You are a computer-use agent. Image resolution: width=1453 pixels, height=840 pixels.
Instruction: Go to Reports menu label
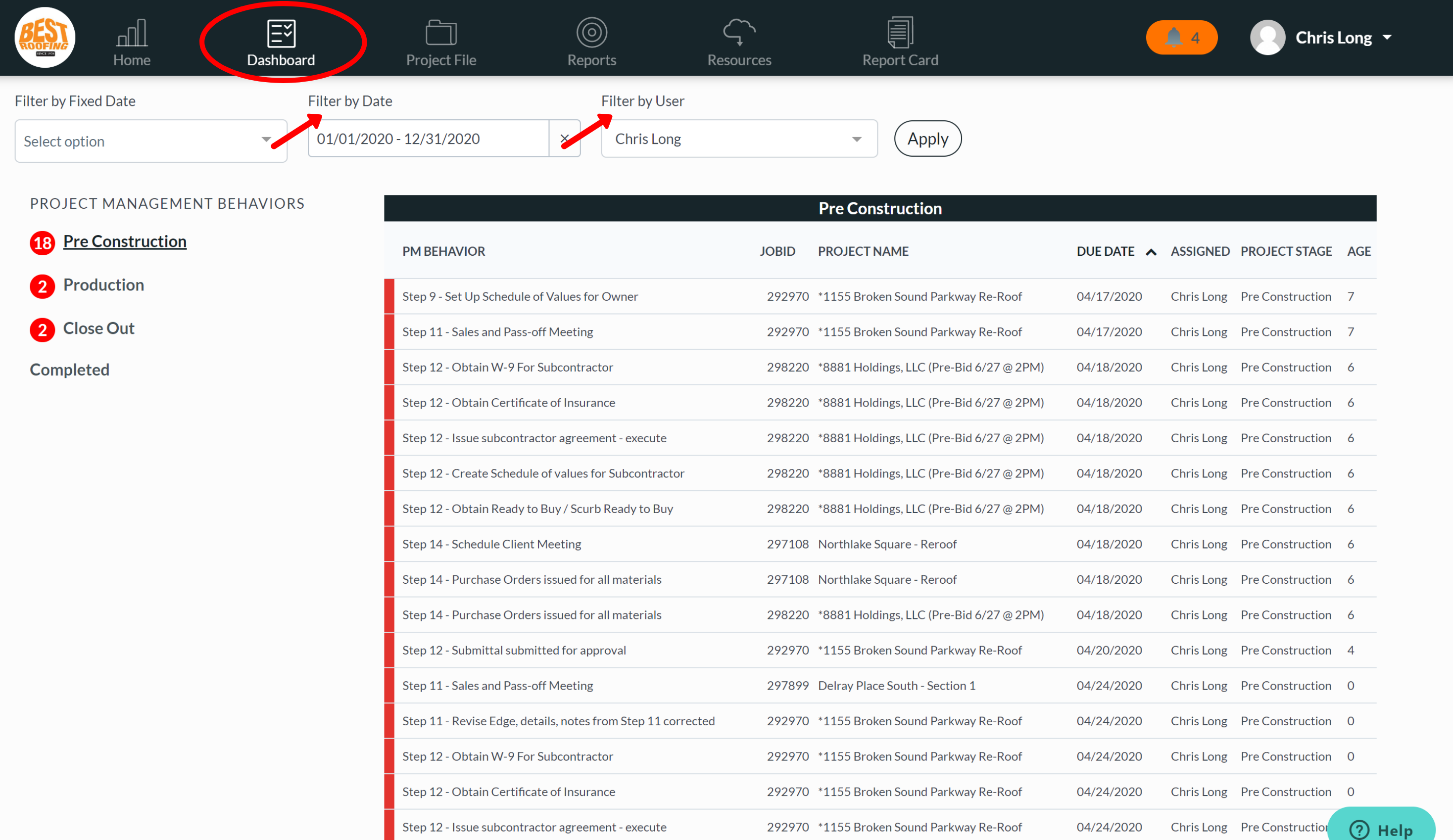(x=591, y=60)
